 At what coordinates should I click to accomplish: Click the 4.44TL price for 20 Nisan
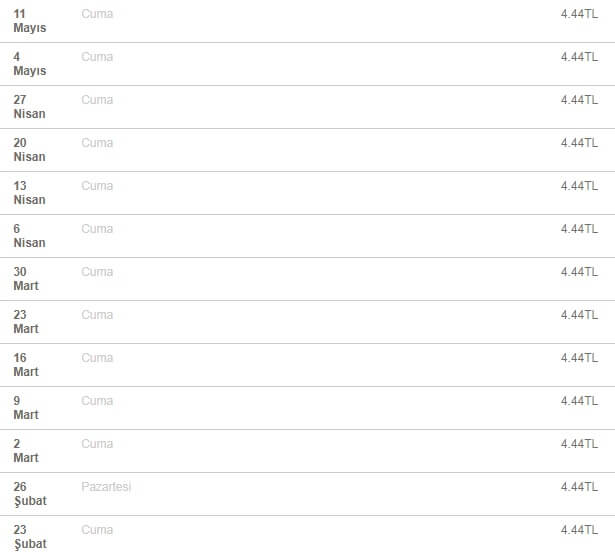pos(579,143)
